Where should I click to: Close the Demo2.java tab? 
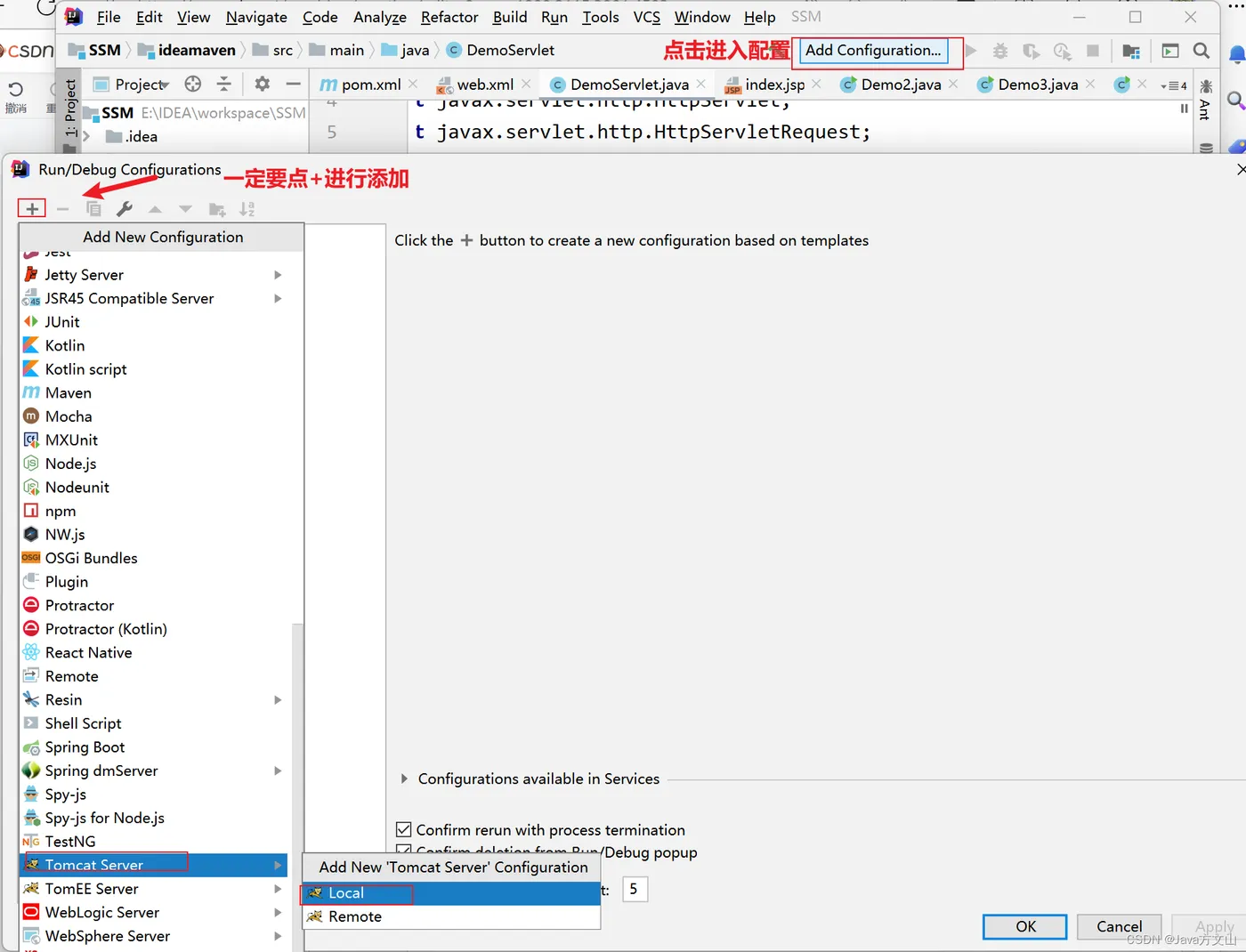pyautogui.click(x=954, y=84)
